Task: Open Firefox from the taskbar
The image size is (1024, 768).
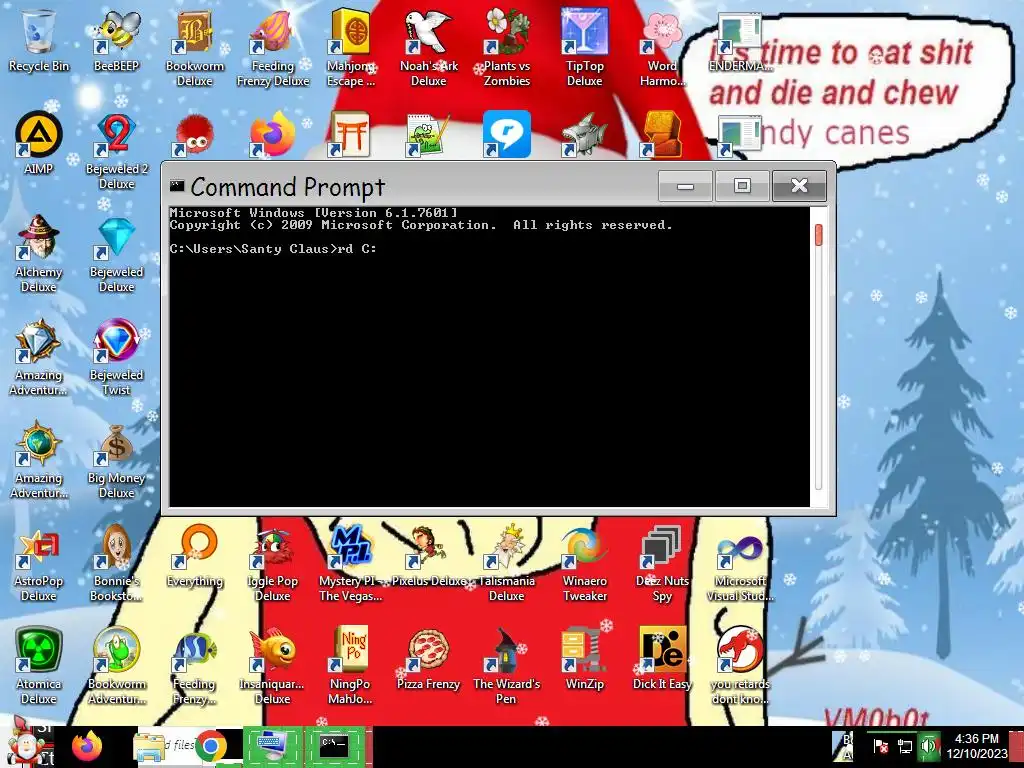Action: [87, 746]
